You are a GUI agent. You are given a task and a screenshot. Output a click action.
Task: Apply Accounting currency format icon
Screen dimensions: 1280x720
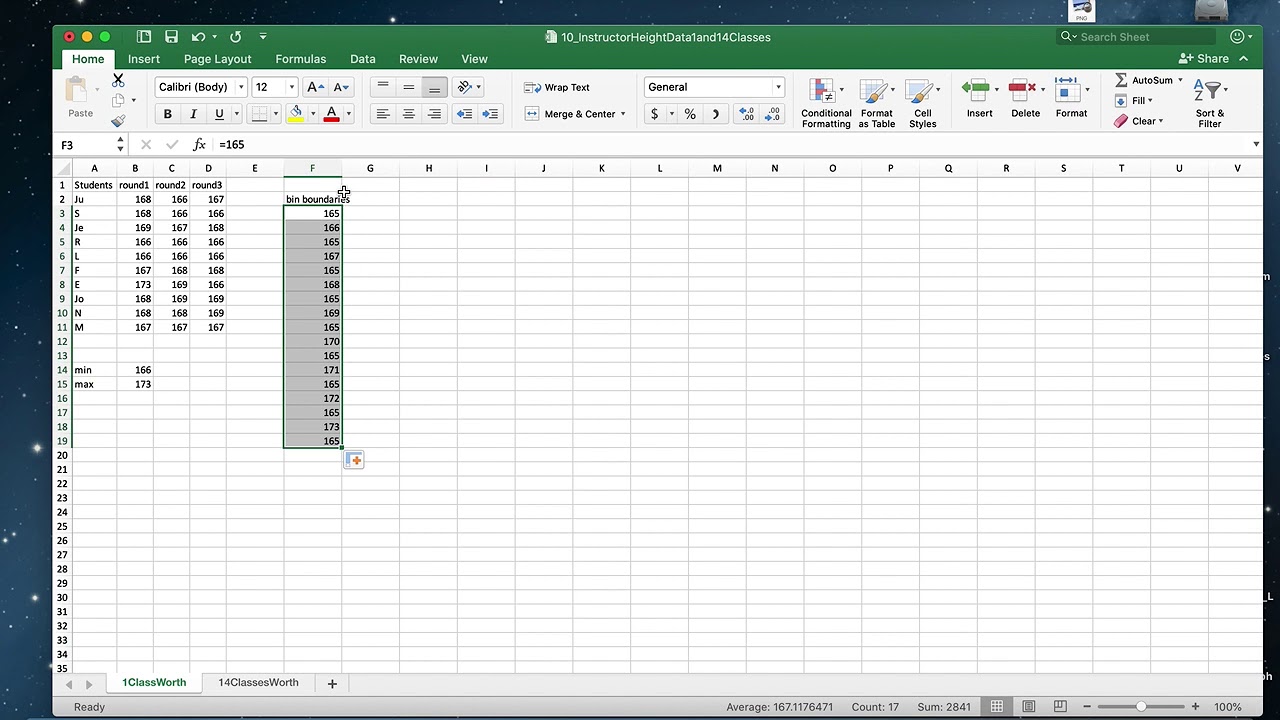(x=654, y=114)
